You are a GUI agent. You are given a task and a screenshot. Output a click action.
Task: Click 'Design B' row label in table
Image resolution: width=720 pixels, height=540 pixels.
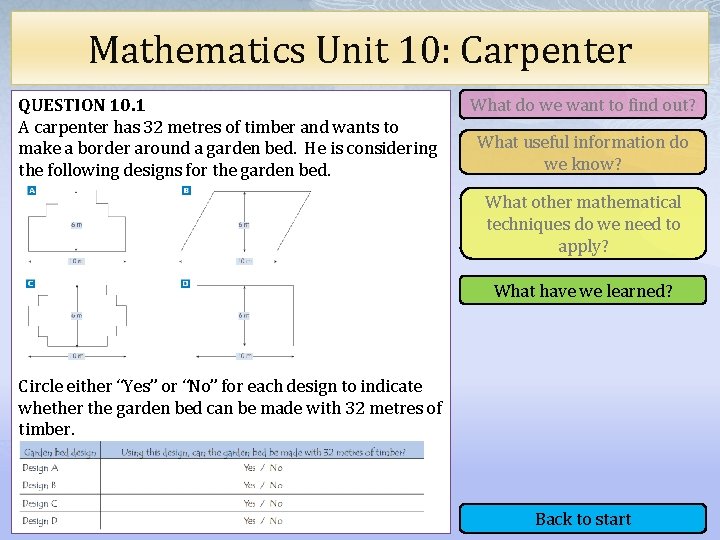click(39, 485)
